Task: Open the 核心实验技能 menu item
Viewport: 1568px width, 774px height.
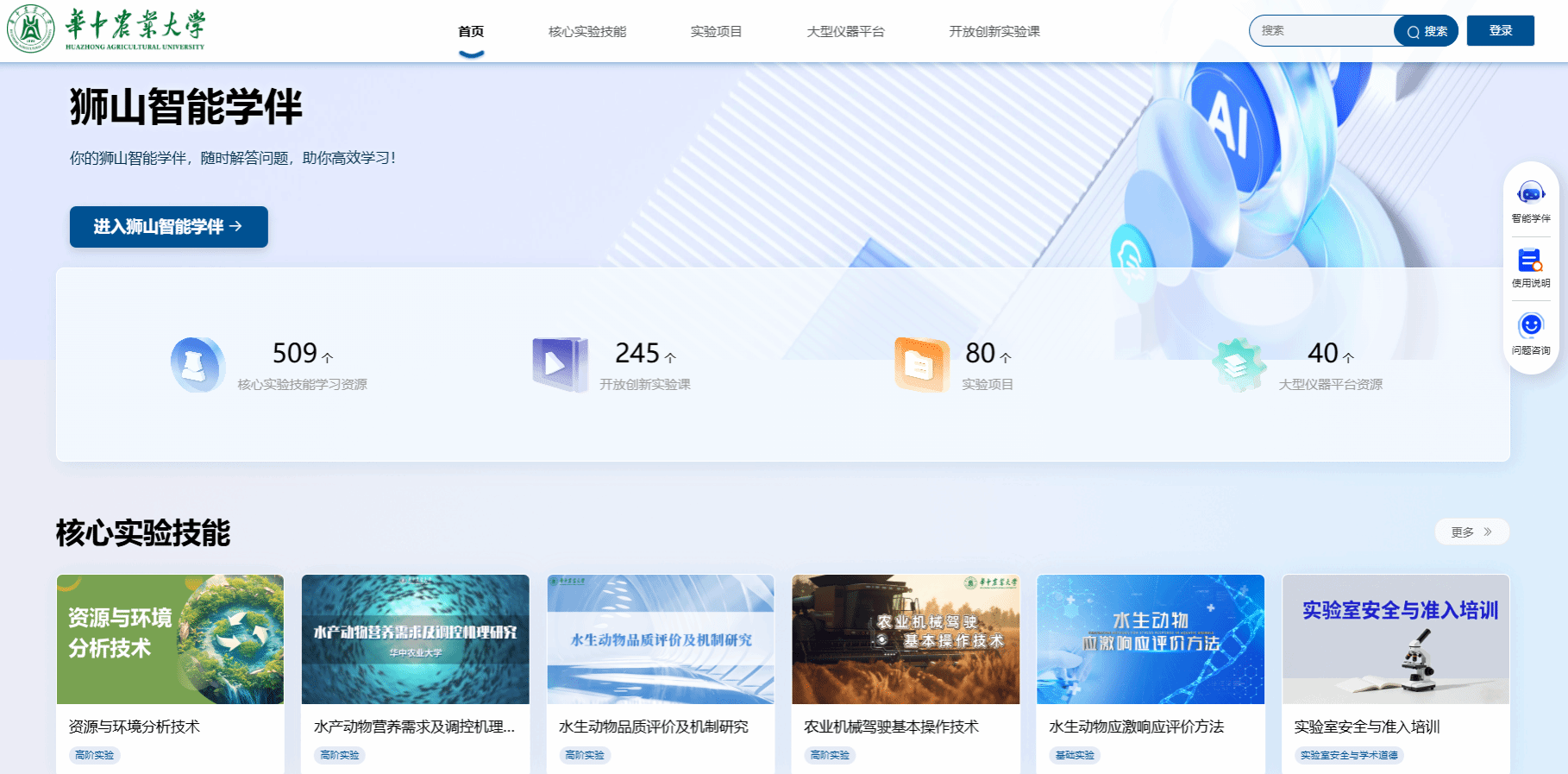Action: tap(587, 32)
